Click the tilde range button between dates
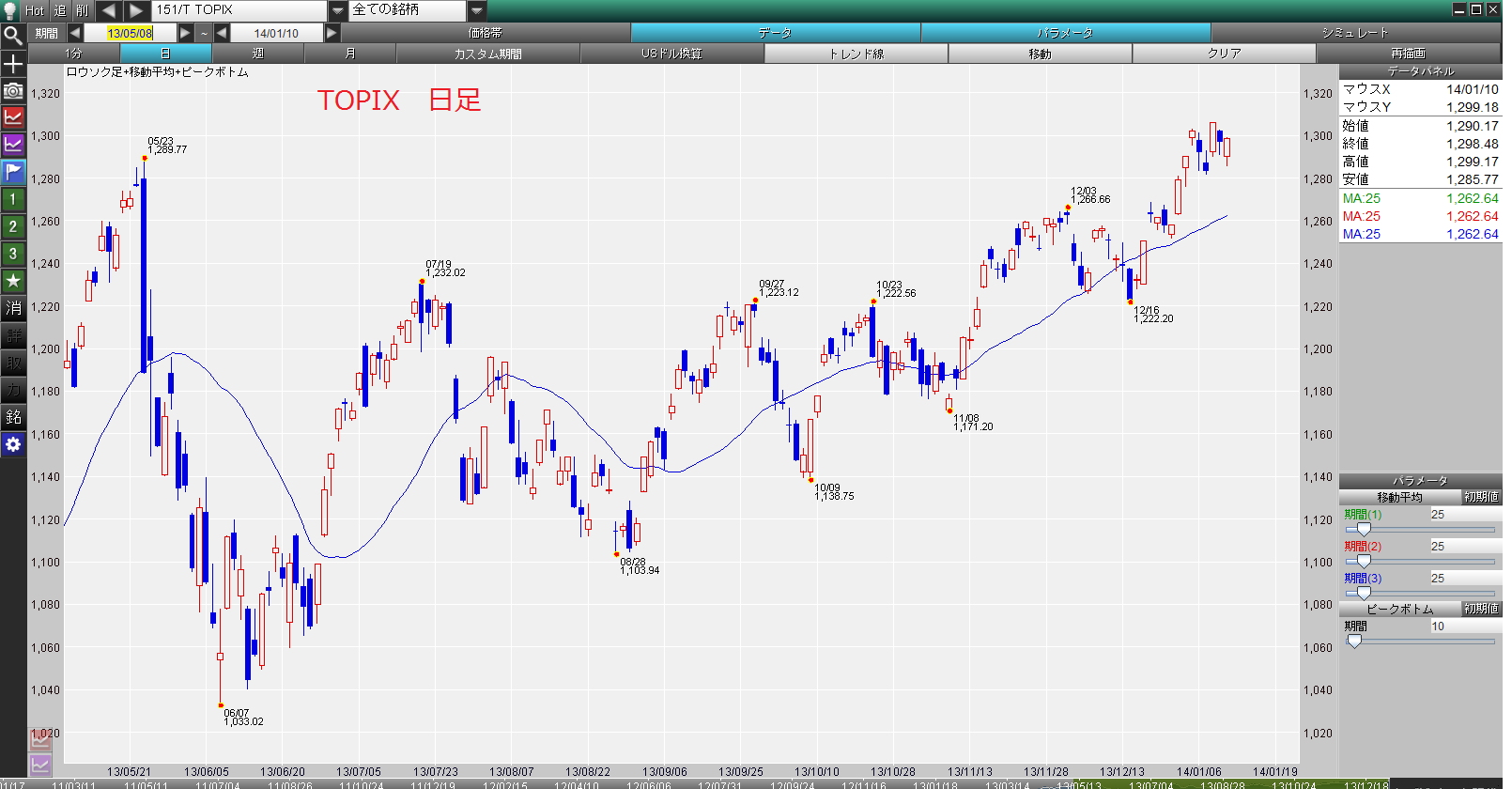1512x789 pixels. [x=204, y=33]
